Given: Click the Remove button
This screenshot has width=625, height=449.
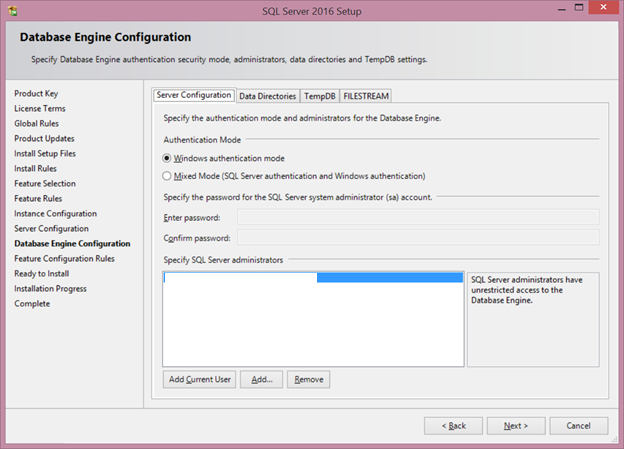Looking at the screenshot, I should coord(309,379).
